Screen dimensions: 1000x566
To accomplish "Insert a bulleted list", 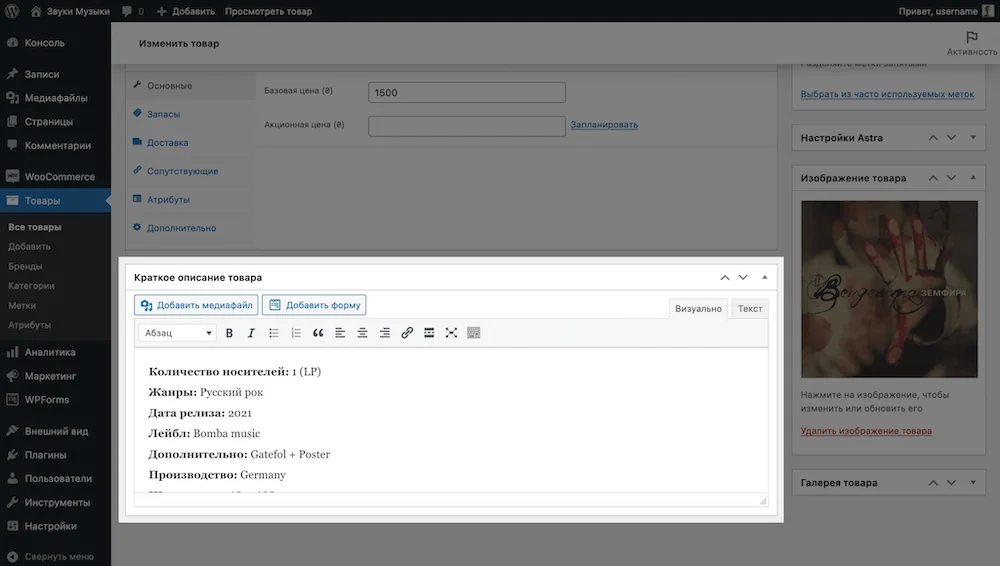I will pos(274,332).
